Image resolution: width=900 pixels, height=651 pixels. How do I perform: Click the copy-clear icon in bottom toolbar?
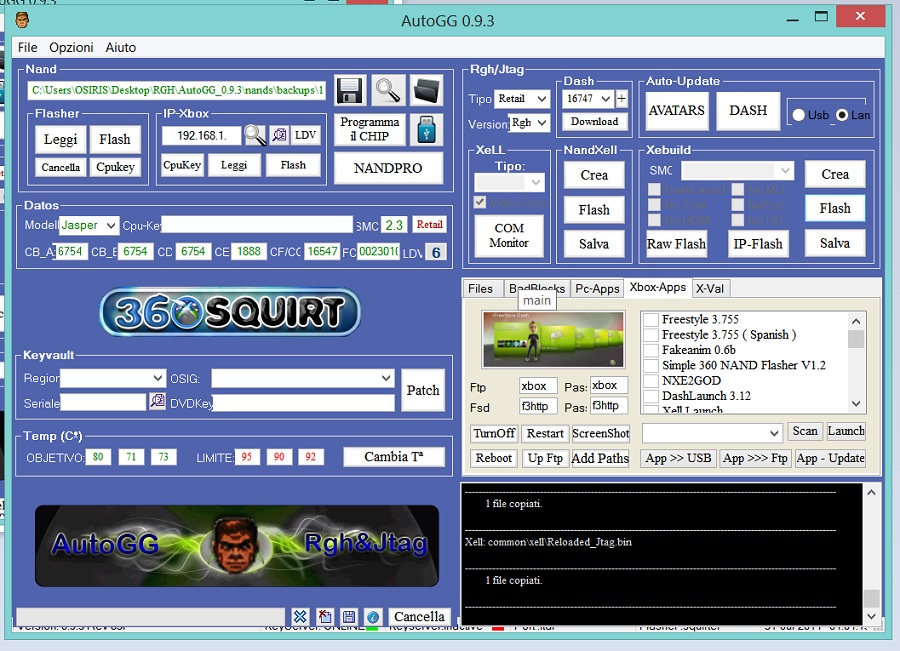324,617
